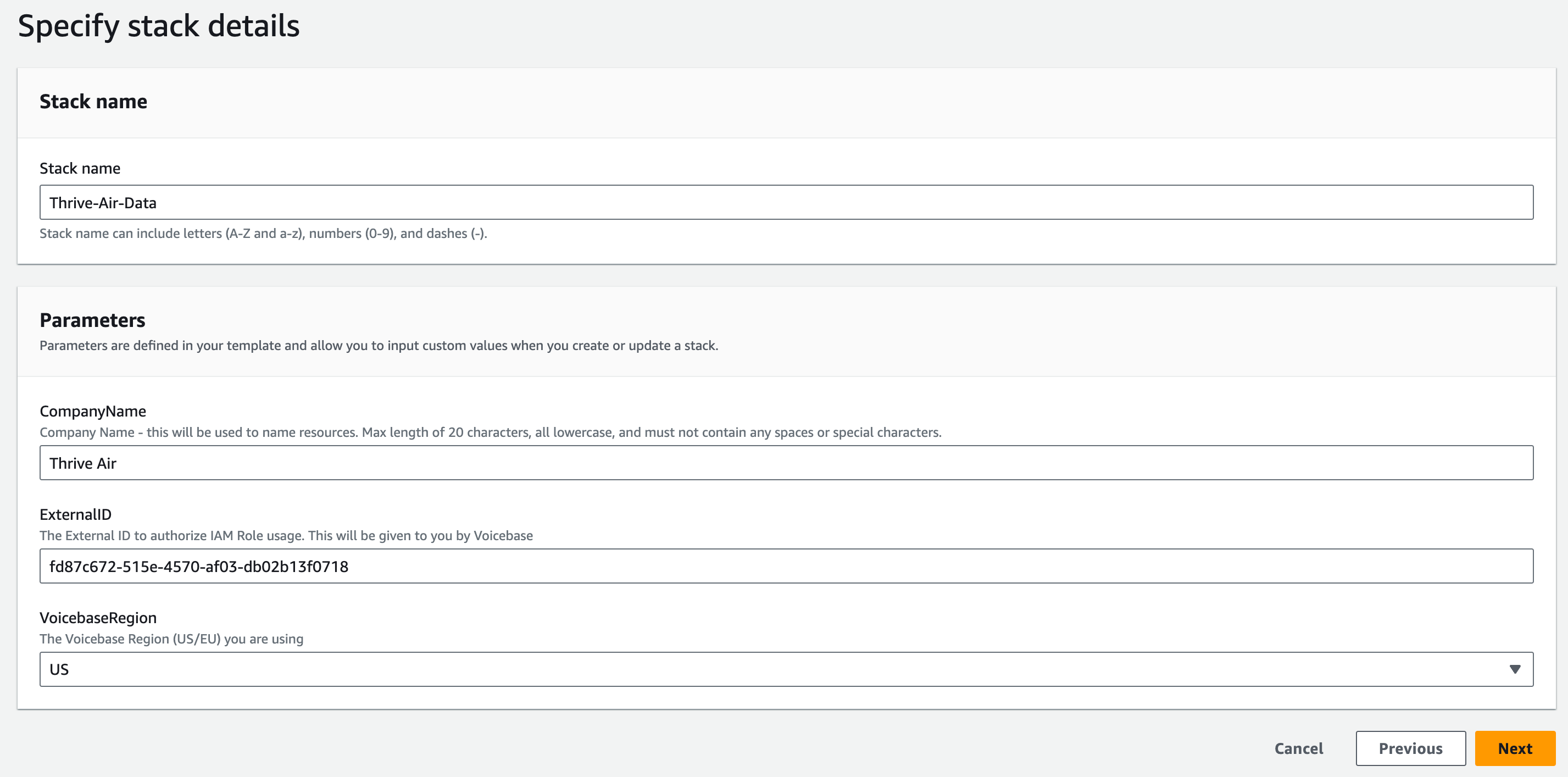Go back with the Previous button
This screenshot has width=1568, height=777.
pos(1410,748)
